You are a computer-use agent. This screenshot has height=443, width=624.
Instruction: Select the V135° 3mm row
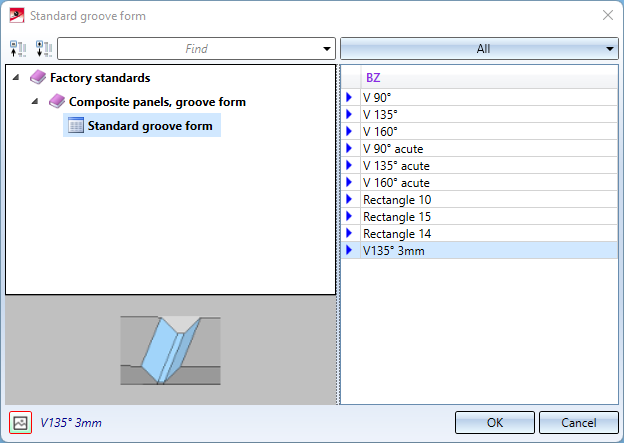(479, 250)
